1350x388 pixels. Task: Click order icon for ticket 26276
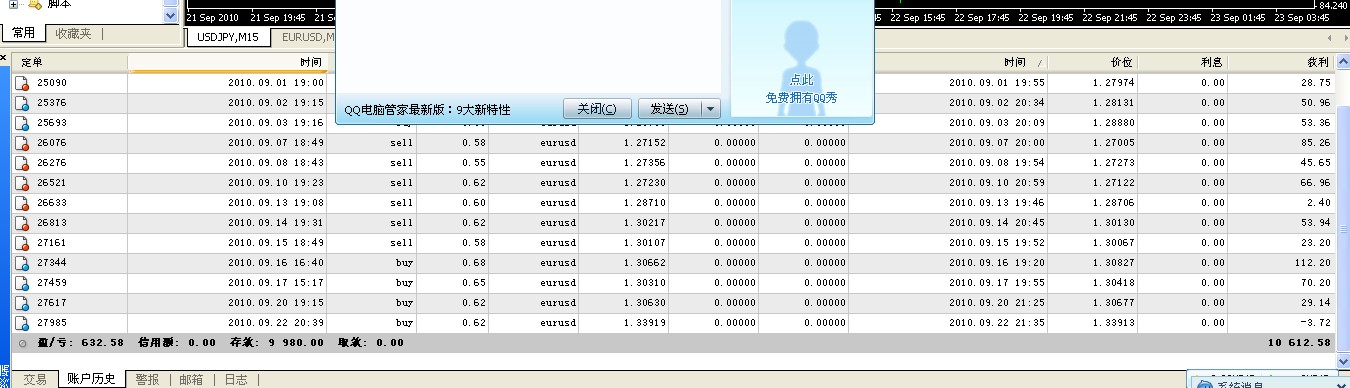[x=22, y=163]
